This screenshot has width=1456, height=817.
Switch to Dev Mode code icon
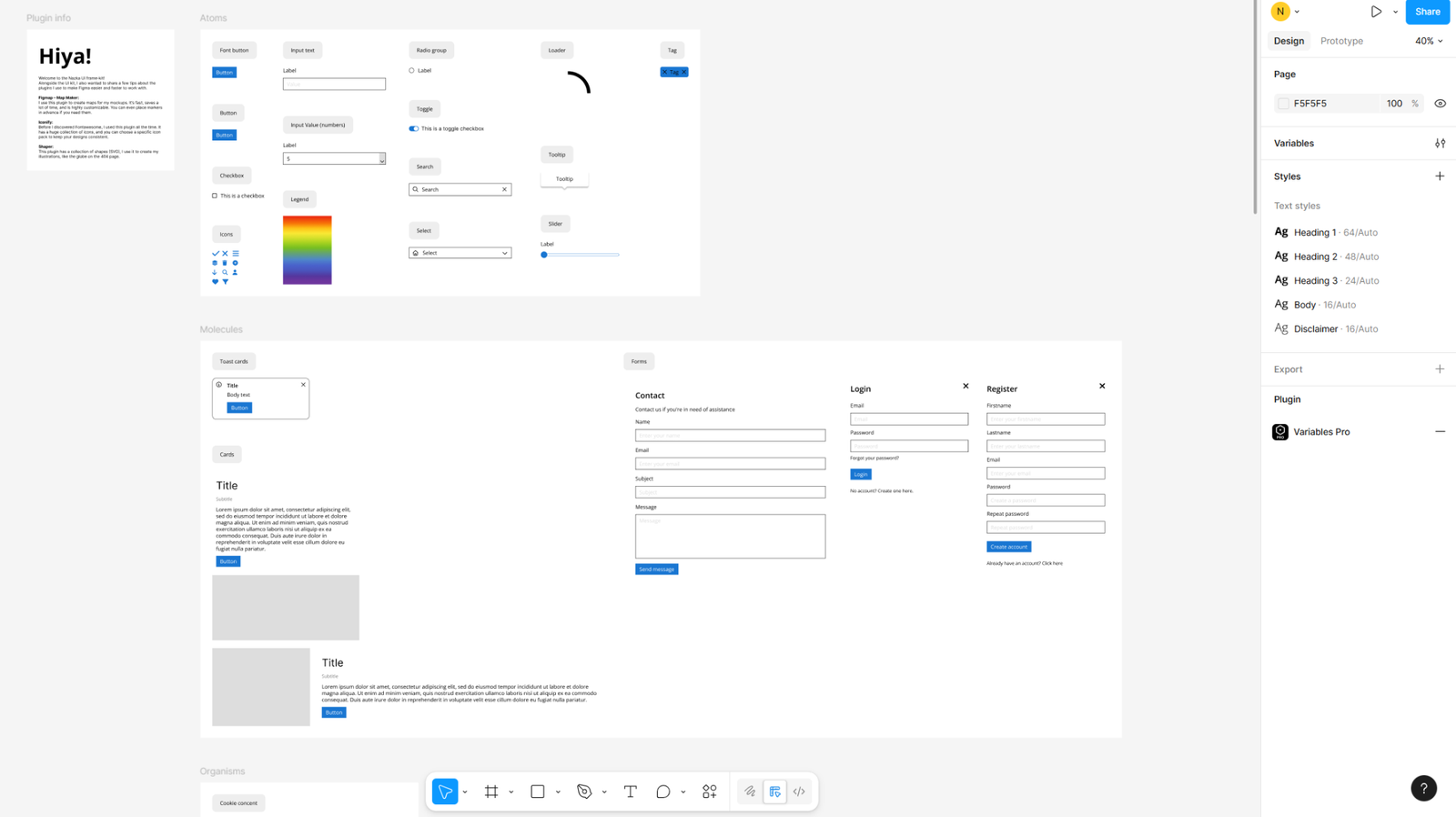(799, 792)
